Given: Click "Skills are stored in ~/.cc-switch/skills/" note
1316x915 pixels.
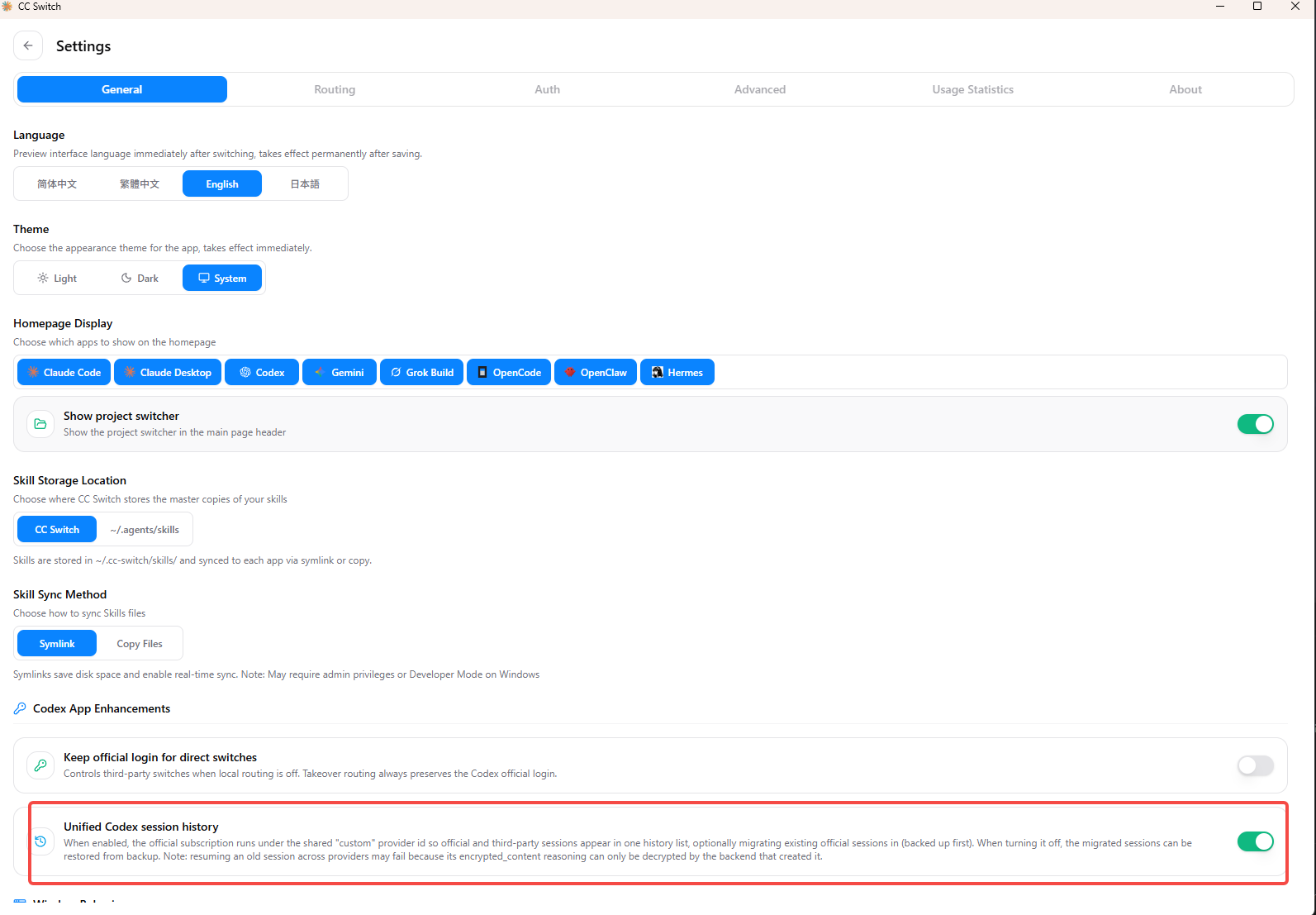Looking at the screenshot, I should (x=192, y=560).
